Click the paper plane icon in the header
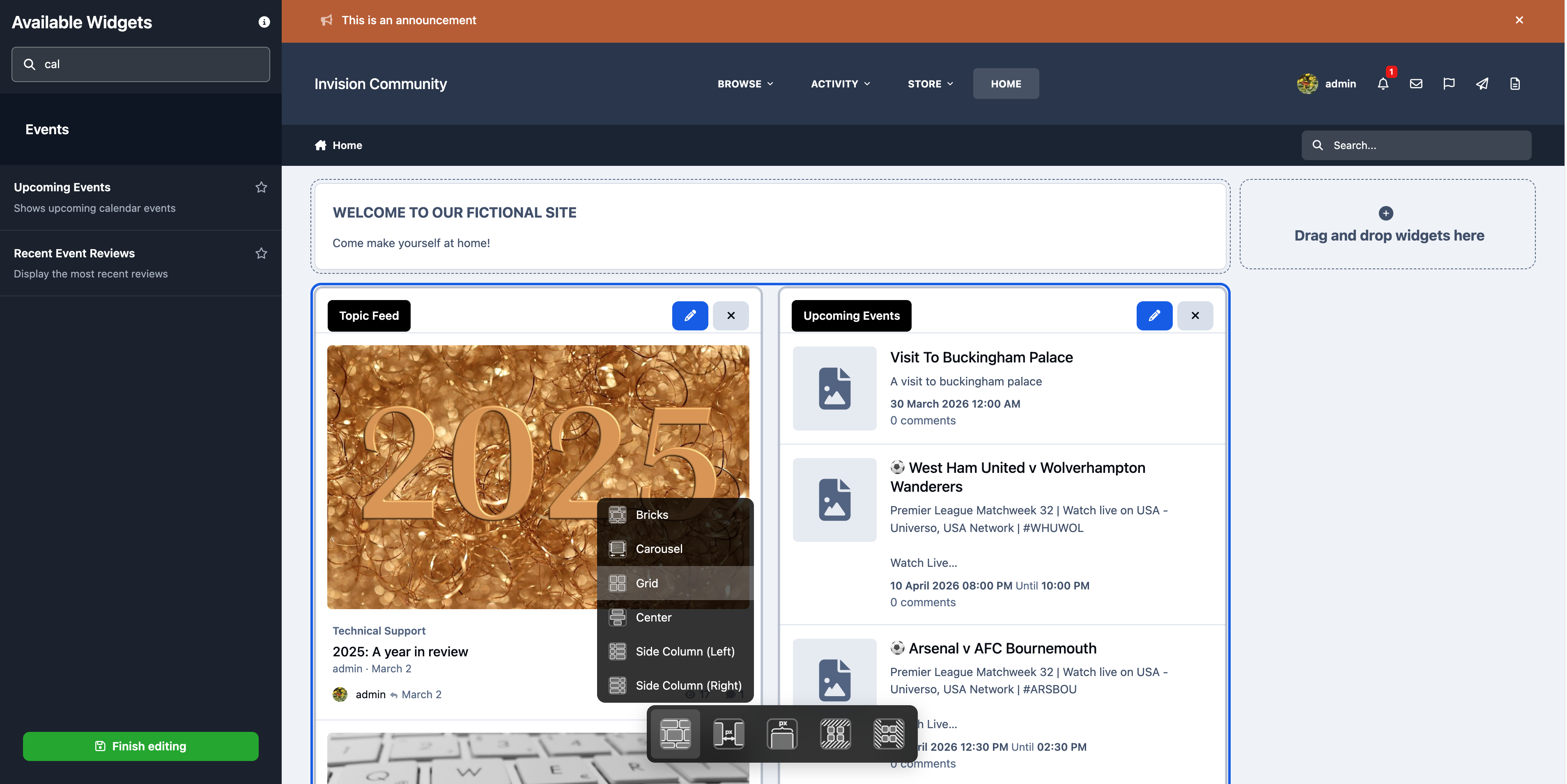Screen dimensions: 1567x784 1482,84
